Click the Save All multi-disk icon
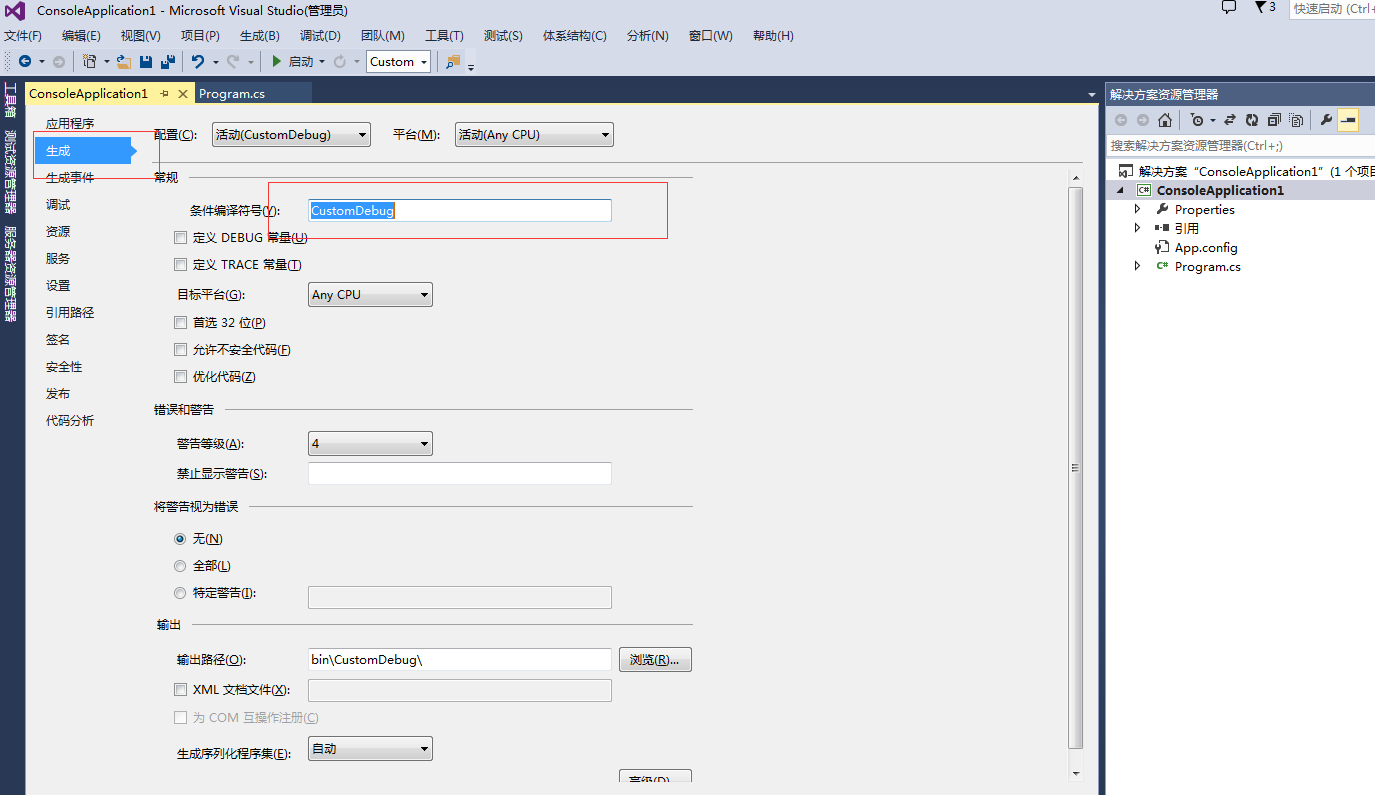The width and height of the screenshot is (1375, 795). [168, 62]
